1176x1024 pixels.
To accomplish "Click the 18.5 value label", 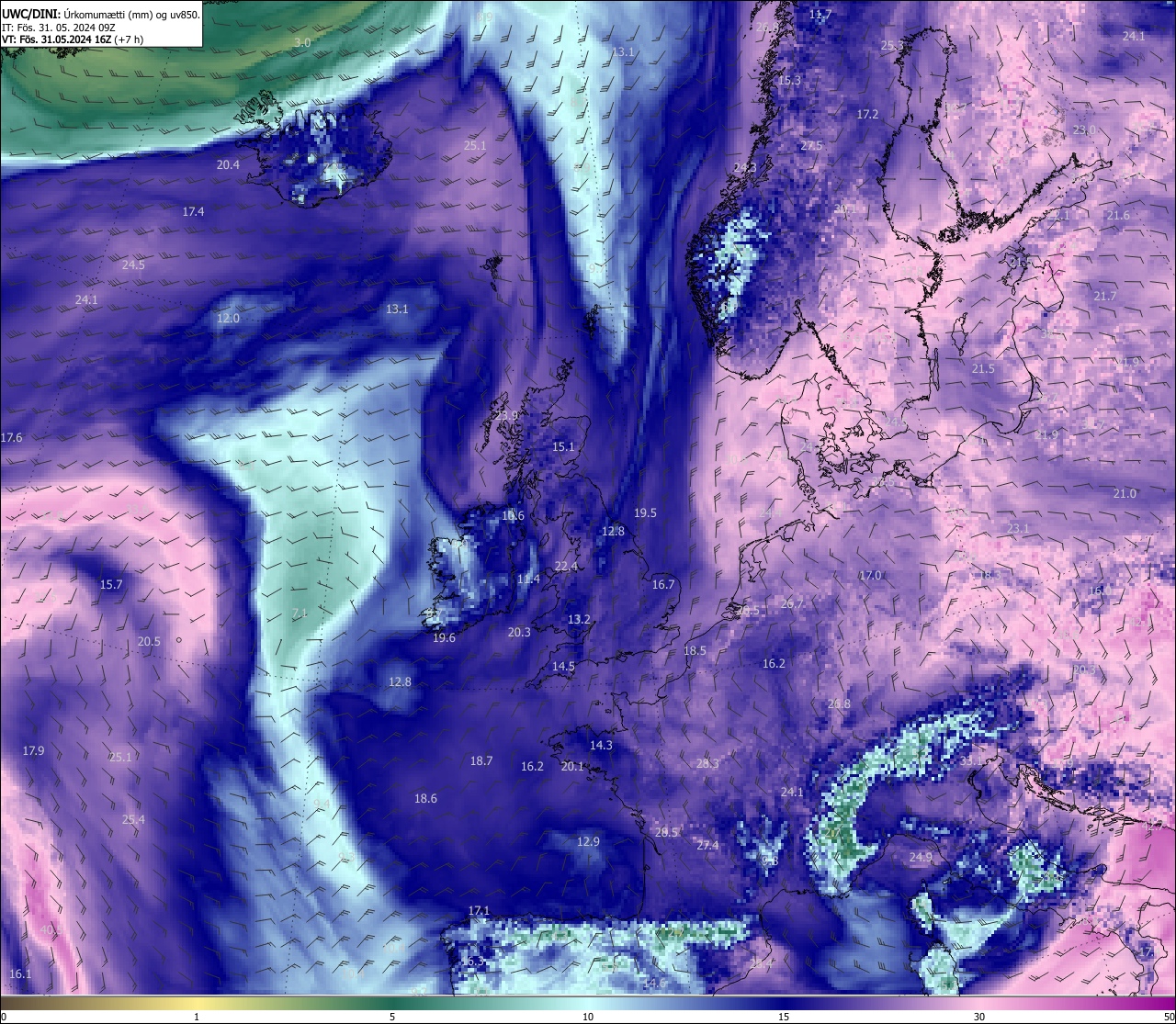I will coord(695,651).
